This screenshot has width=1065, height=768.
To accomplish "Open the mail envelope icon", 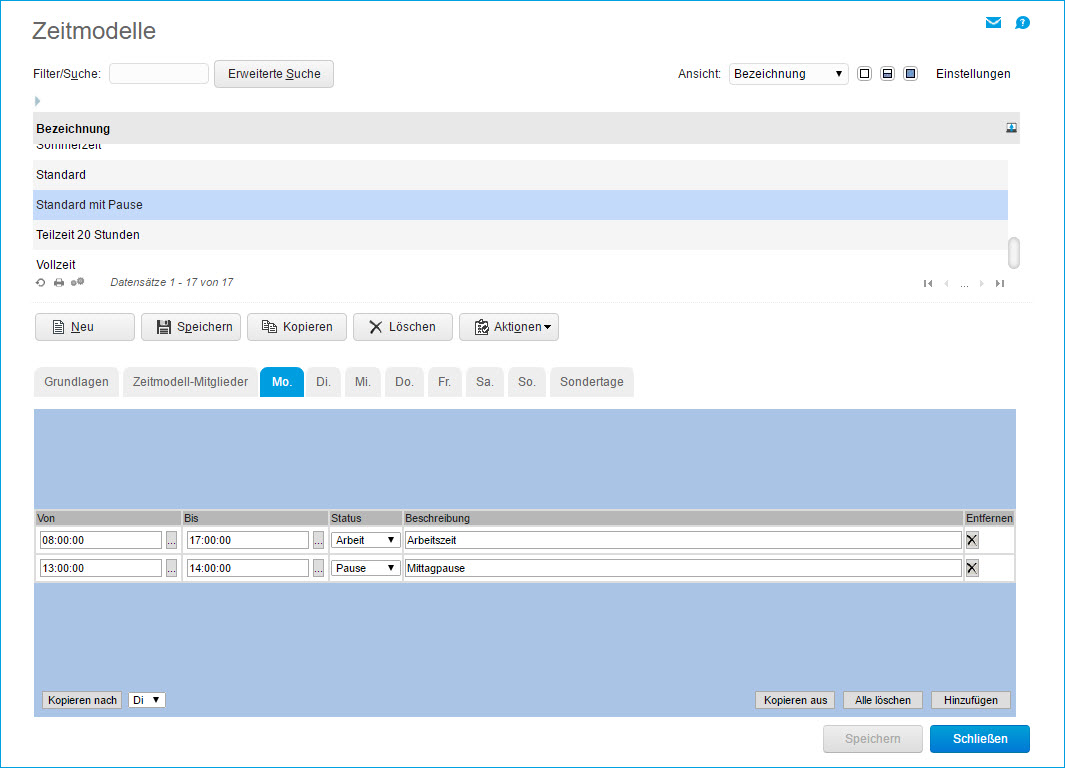I will pos(993,23).
